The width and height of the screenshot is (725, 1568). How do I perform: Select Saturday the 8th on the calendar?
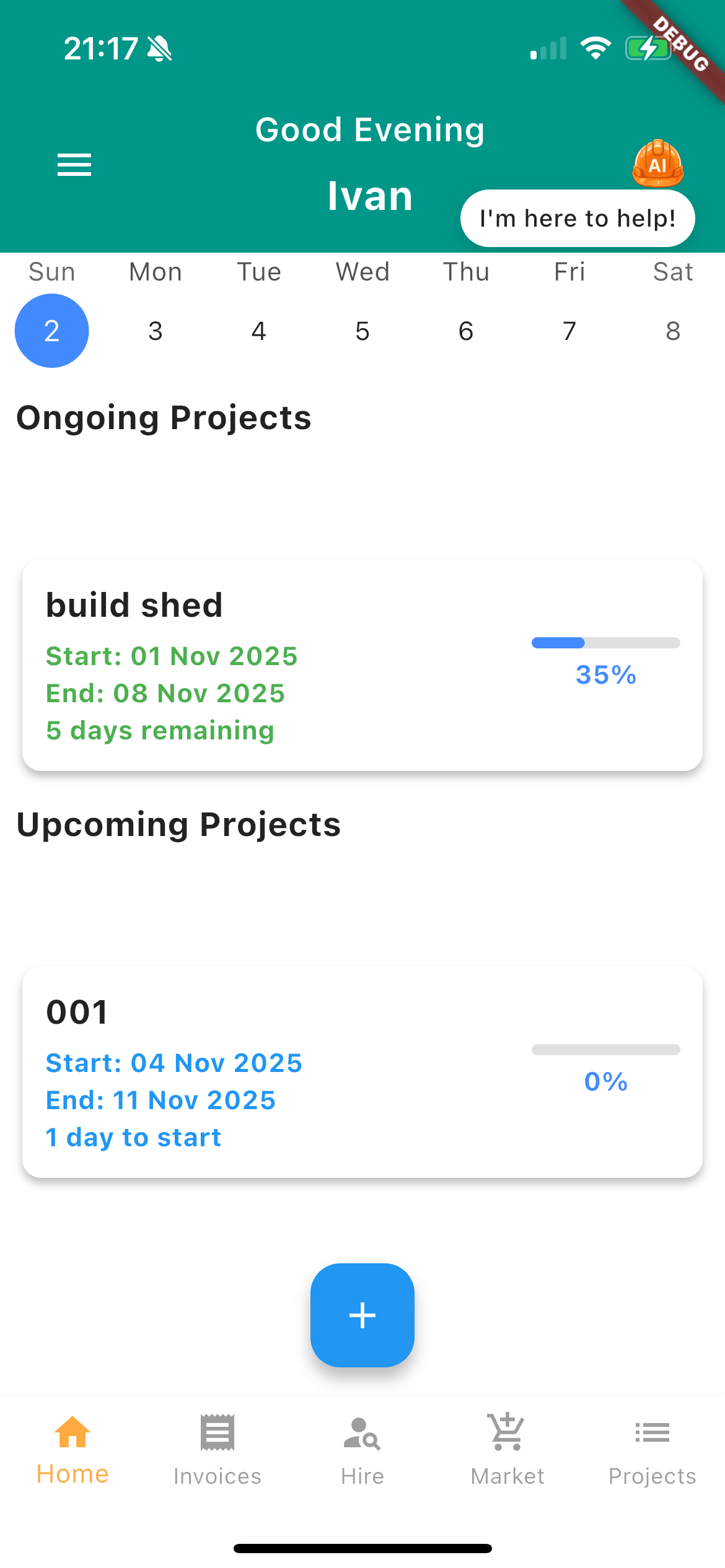pyautogui.click(x=673, y=330)
